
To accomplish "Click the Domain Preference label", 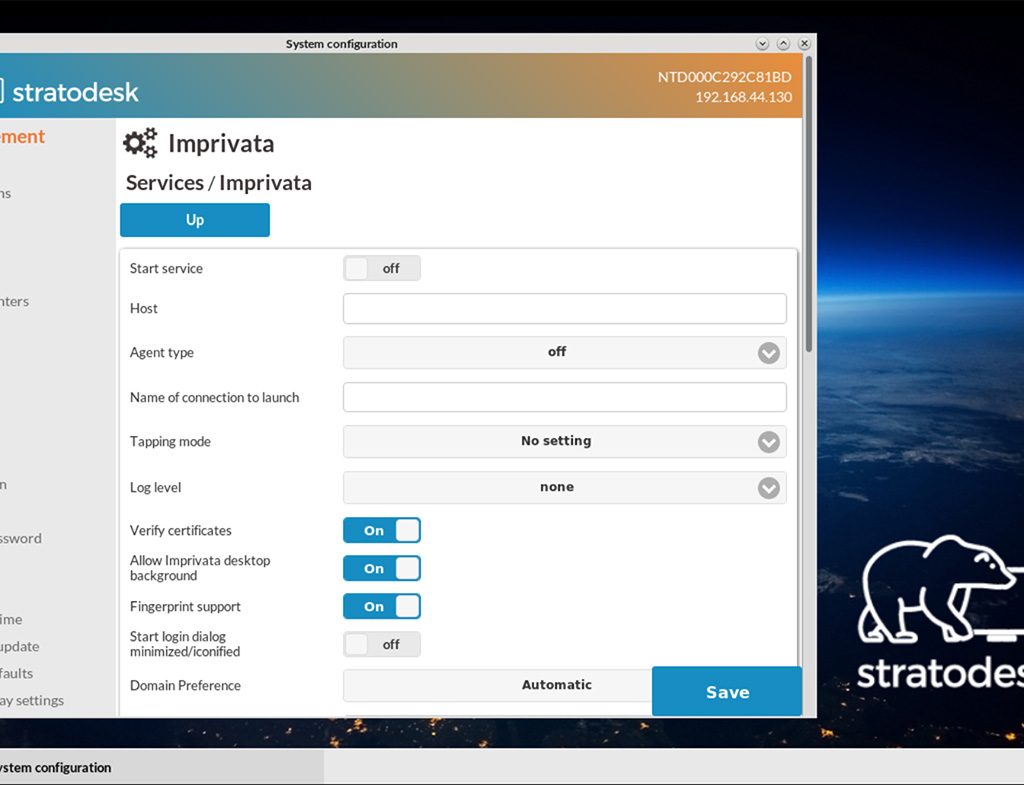I will 185,686.
